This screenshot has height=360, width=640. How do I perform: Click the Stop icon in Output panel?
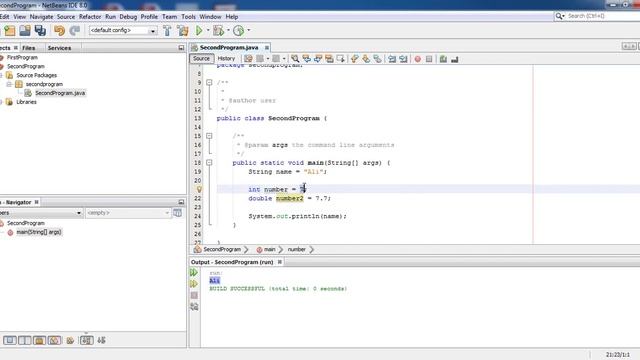pos(194,295)
